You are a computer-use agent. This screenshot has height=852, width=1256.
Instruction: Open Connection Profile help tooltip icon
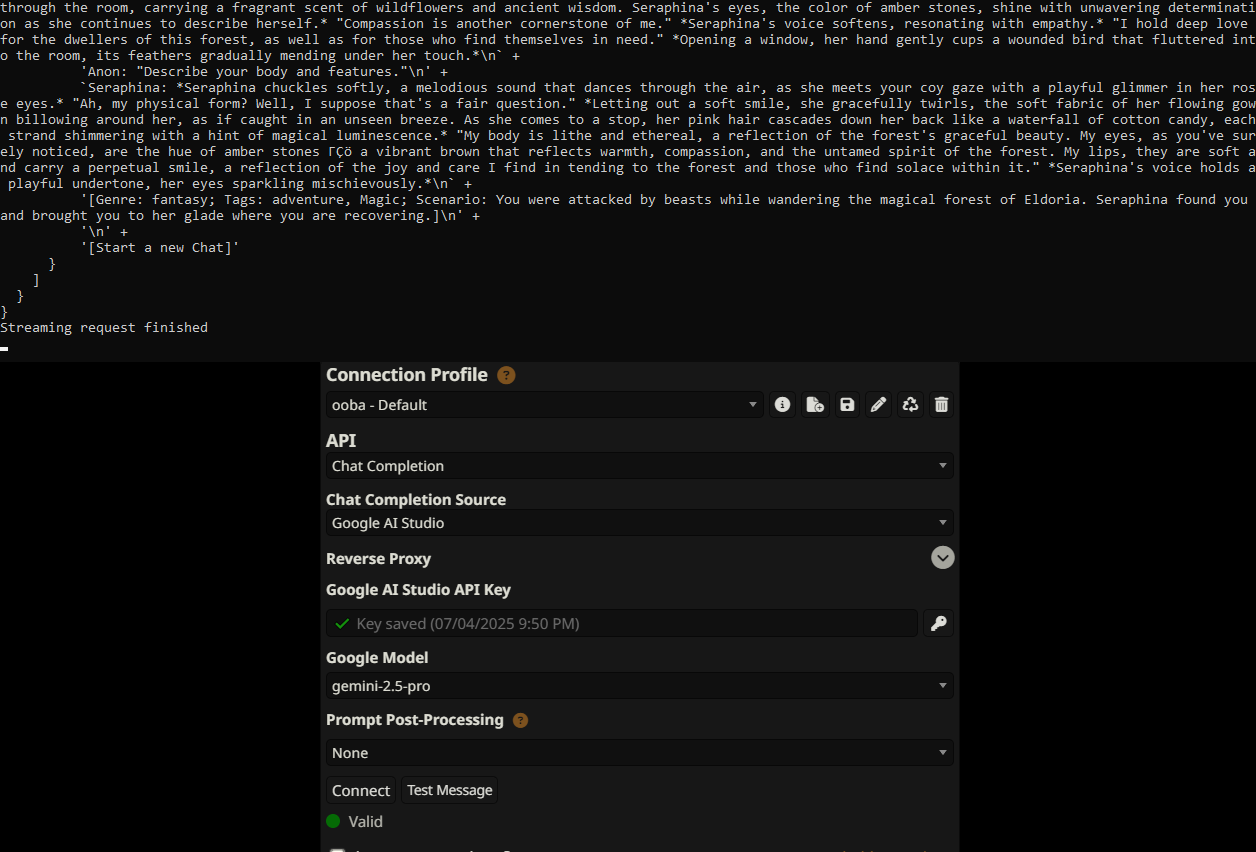(x=506, y=375)
